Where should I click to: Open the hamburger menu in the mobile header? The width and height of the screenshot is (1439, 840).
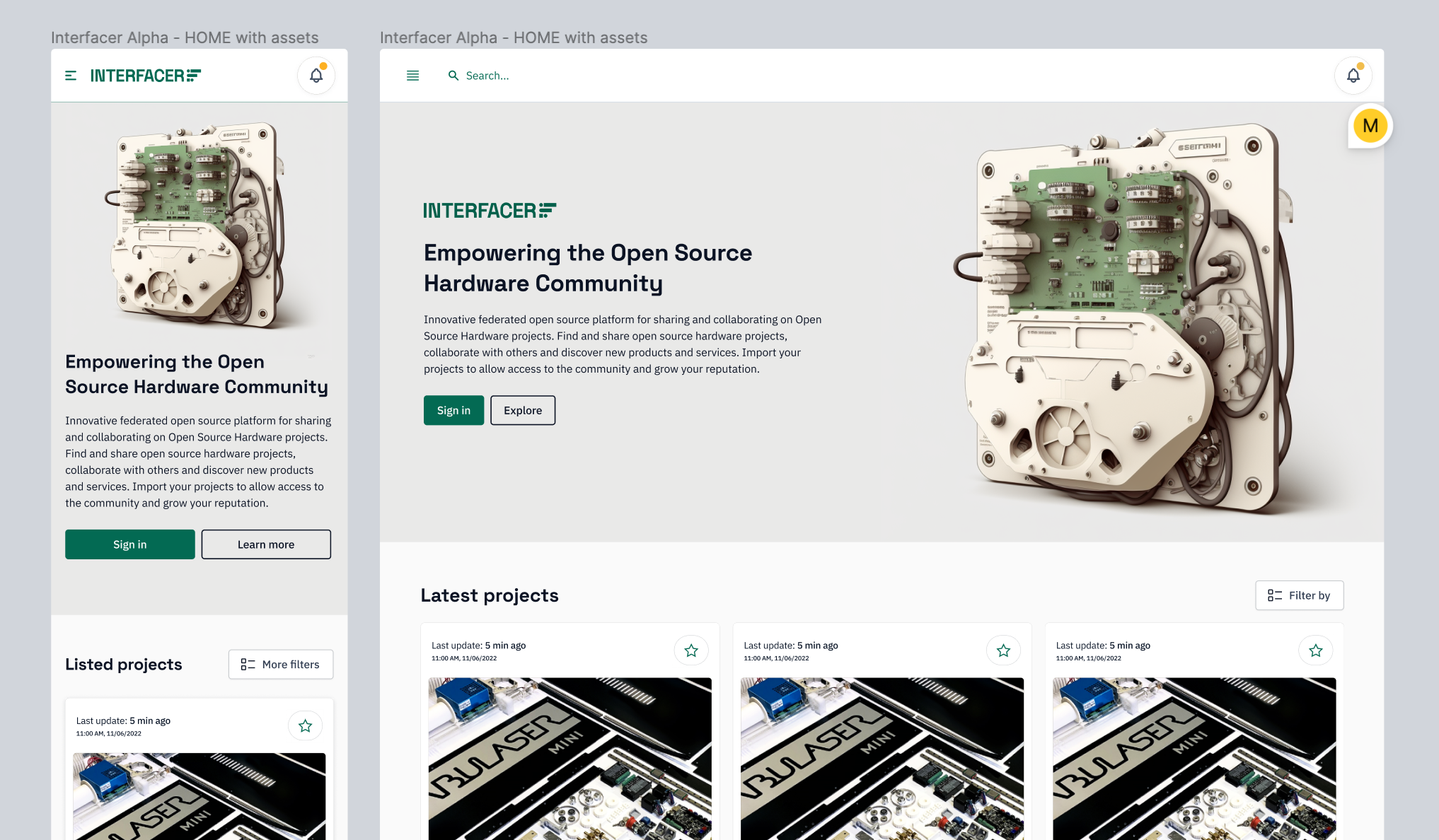[x=71, y=75]
